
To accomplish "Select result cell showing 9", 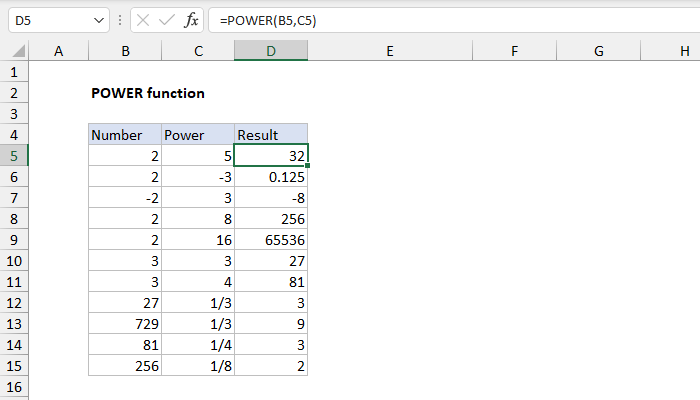I will point(271,324).
